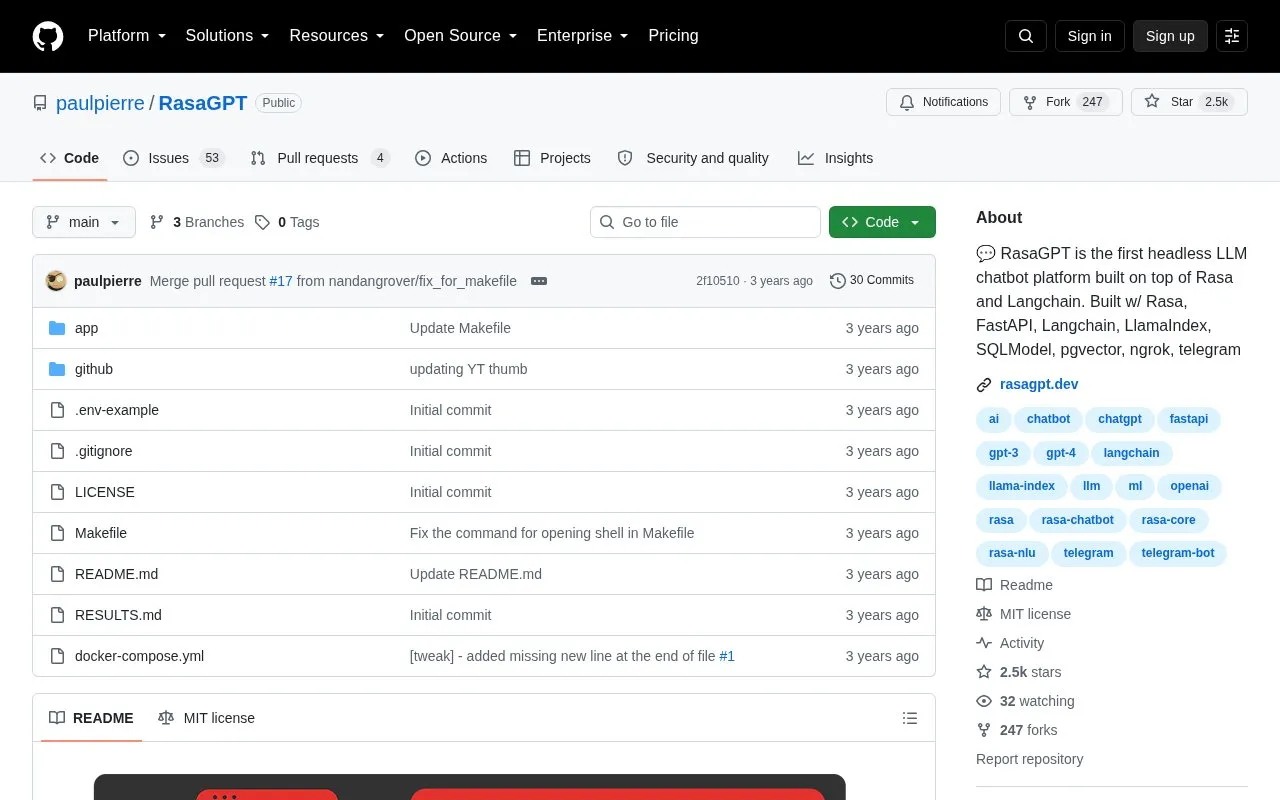This screenshot has width=1280, height=800.
Task: Open the app folder
Action: tap(86, 328)
